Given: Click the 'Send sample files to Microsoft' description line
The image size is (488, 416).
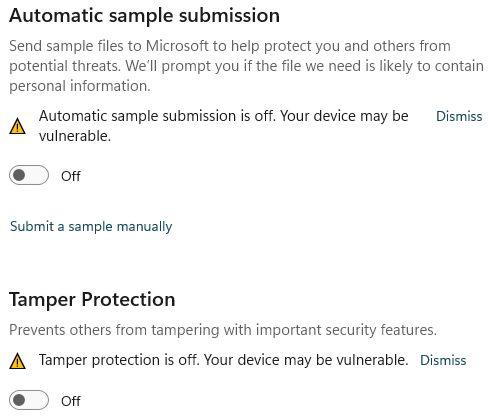Looking at the screenshot, I should click(x=230, y=46).
